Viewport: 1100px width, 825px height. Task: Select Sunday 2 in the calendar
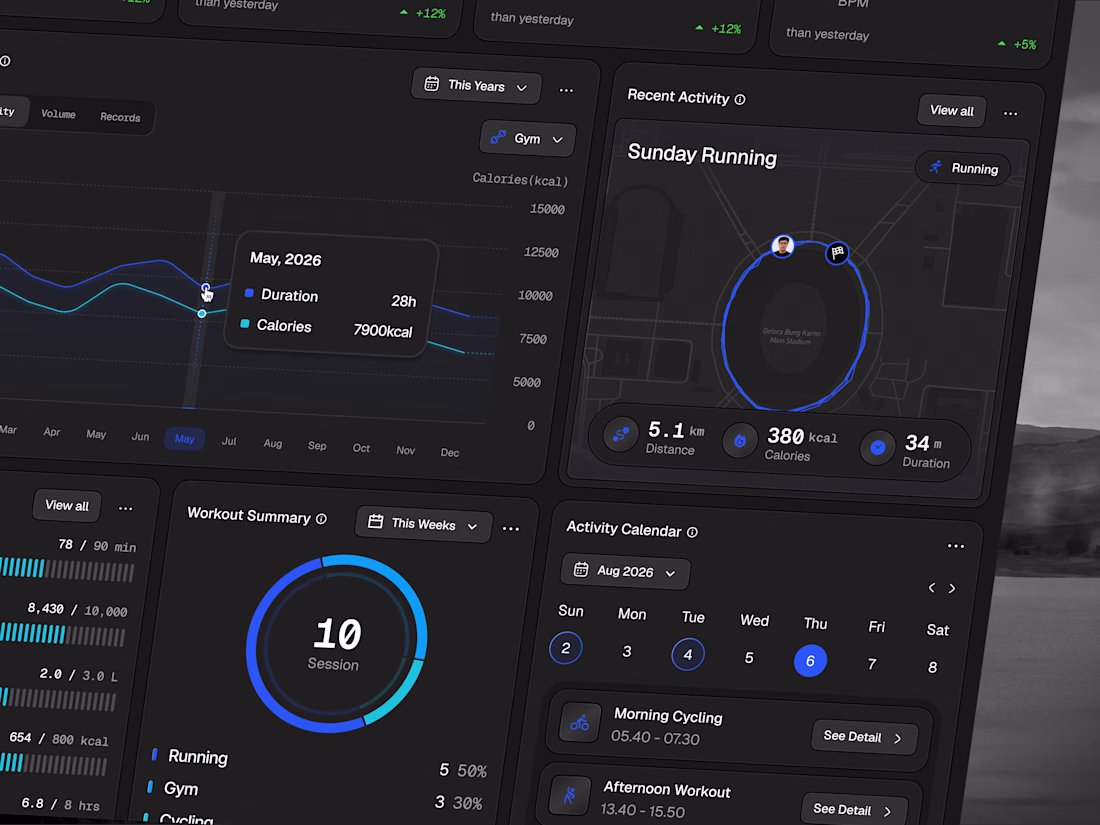point(565,648)
